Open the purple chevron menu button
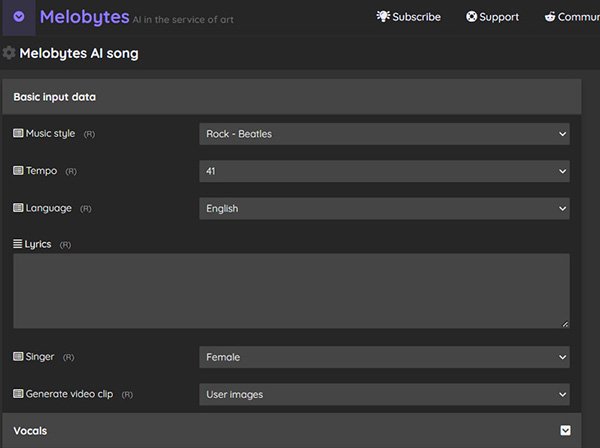 pos(19,17)
